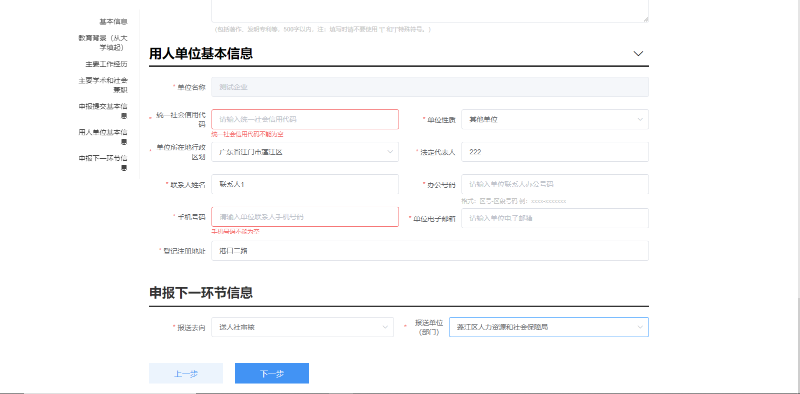The width and height of the screenshot is (800, 394).
Task: Focus the 单位电子邮箱 input field
Action: 555,218
